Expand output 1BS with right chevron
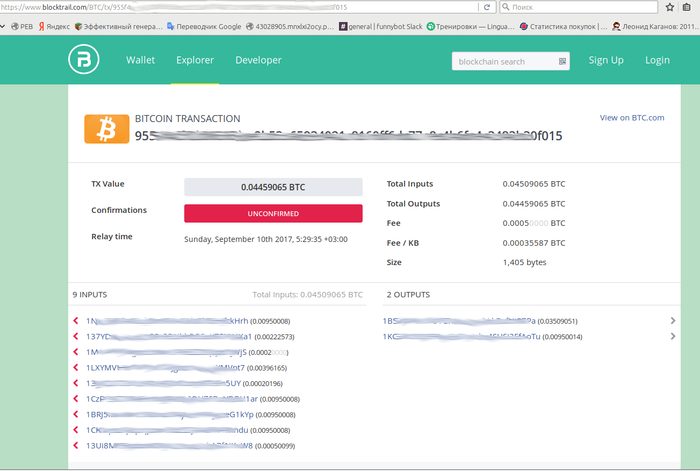 click(x=672, y=321)
